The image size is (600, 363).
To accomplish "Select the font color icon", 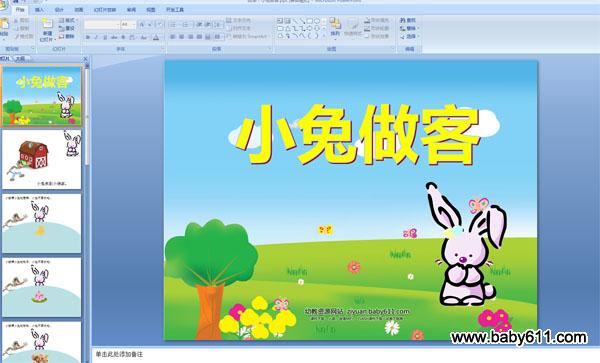I will (156, 37).
